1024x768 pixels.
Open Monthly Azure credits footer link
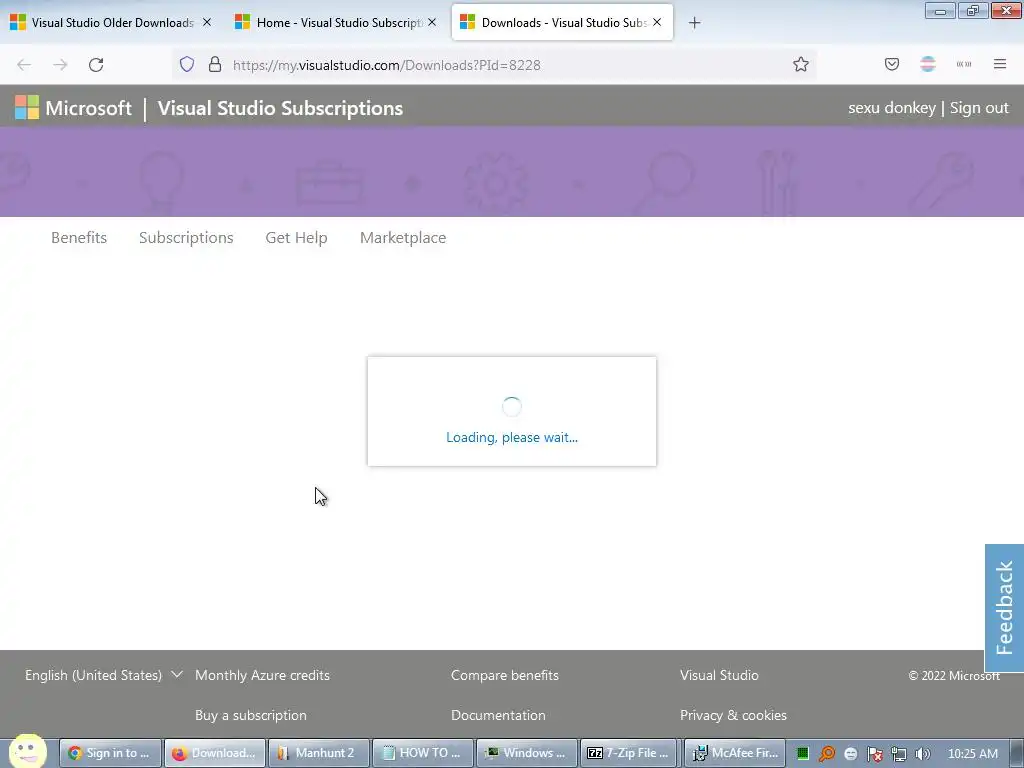click(263, 675)
